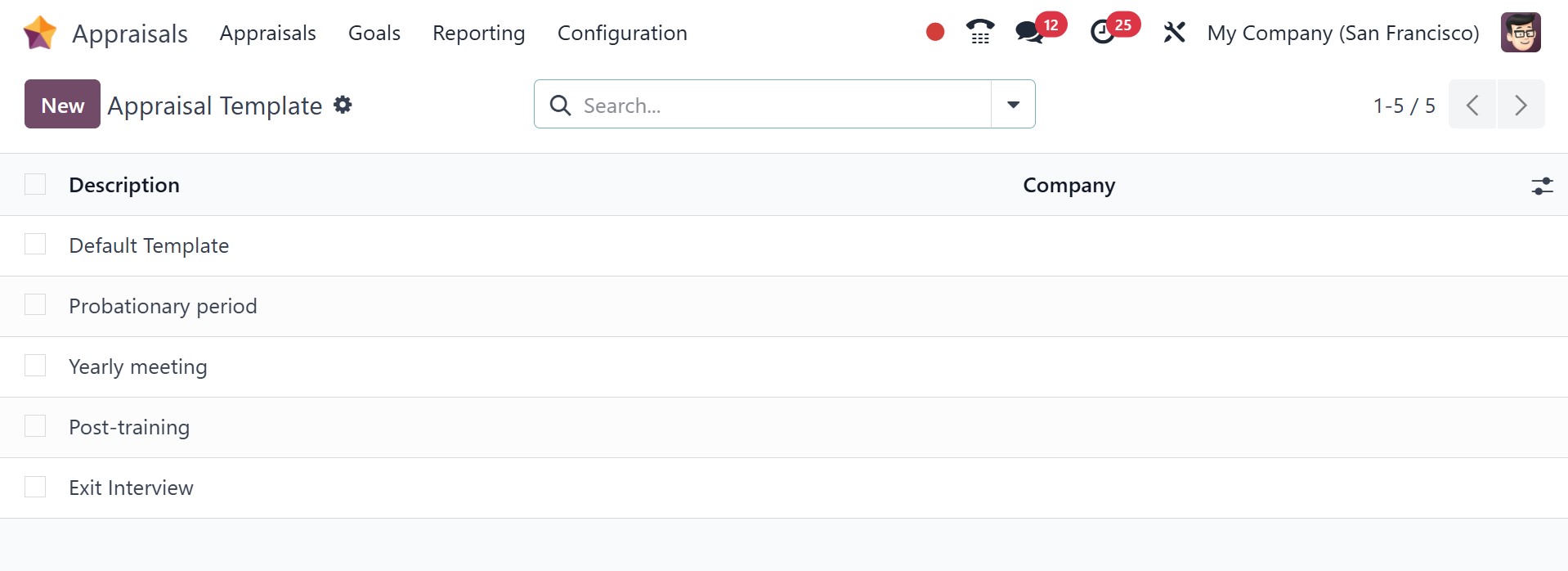Viewport: 1568px width, 571px height.
Task: Open the discuss messages icon
Action: tap(1029, 32)
